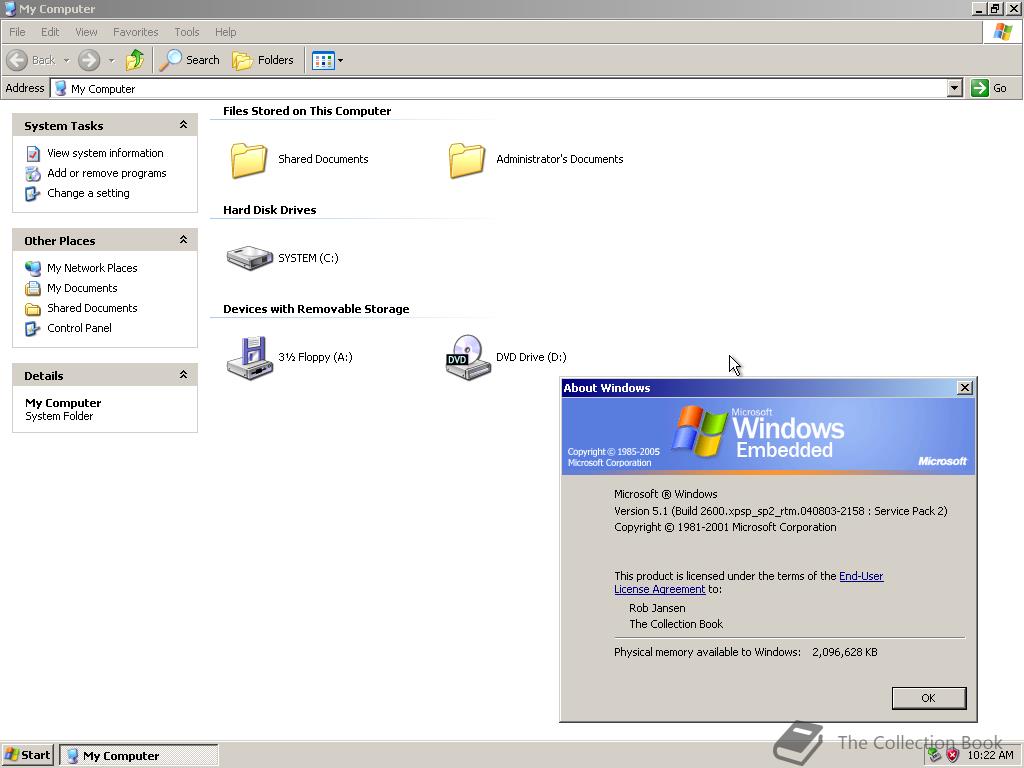Click the View system information icon
Image resolution: width=1024 pixels, height=768 pixels.
(33, 153)
